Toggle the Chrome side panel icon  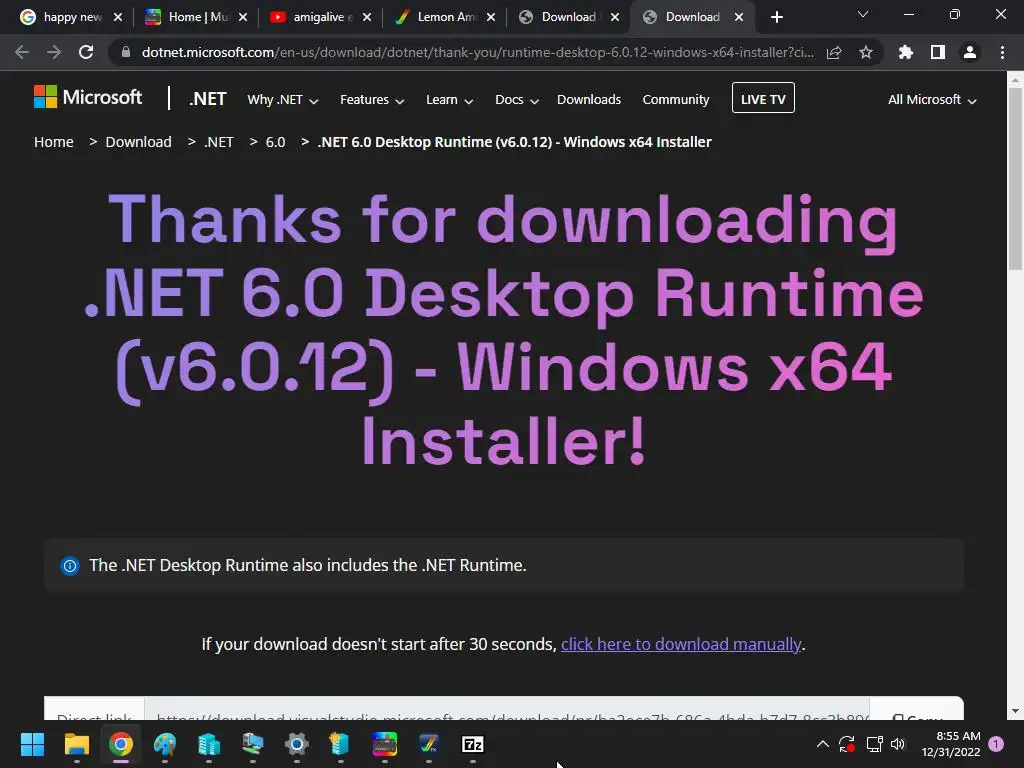tap(938, 52)
